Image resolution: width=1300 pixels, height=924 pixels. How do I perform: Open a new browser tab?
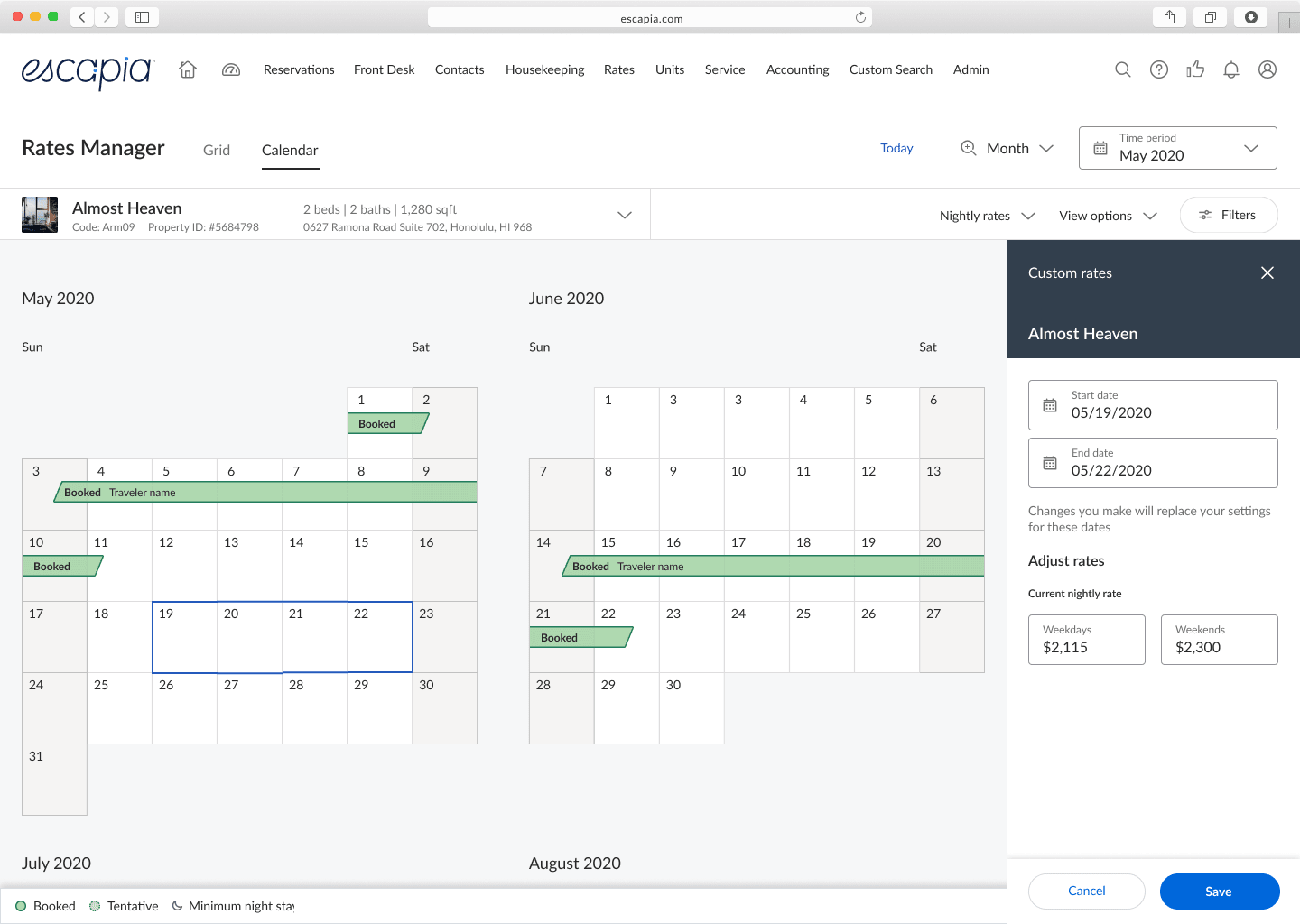1289,23
